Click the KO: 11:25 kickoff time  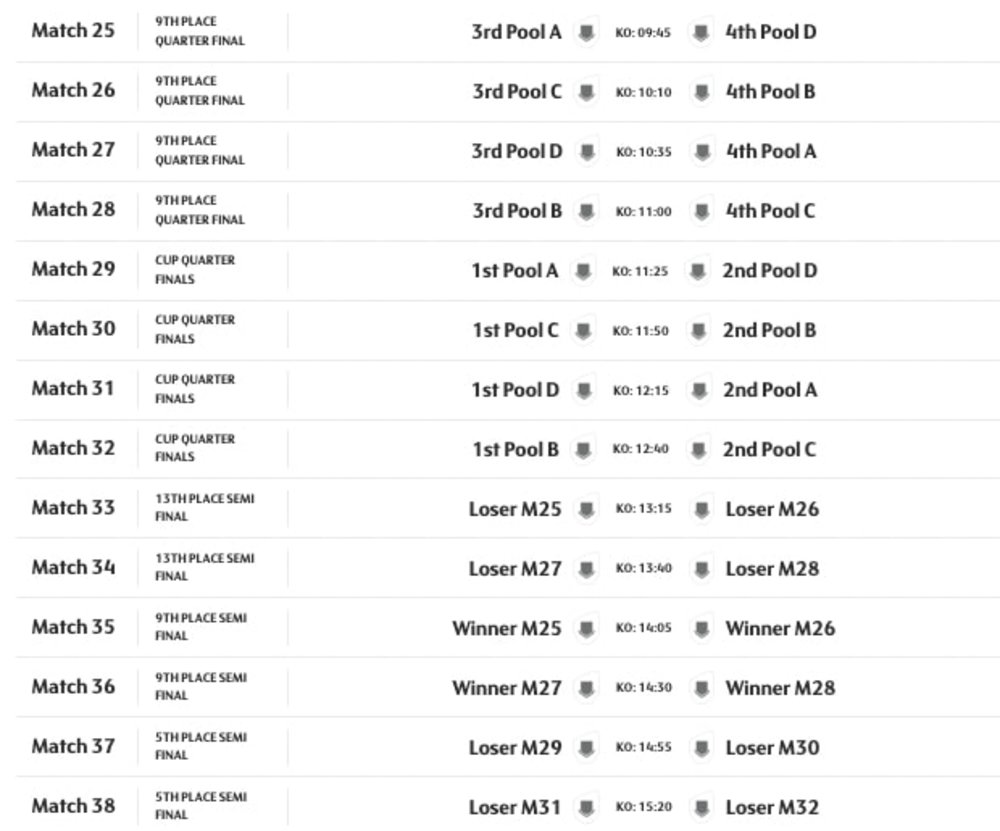(640, 271)
